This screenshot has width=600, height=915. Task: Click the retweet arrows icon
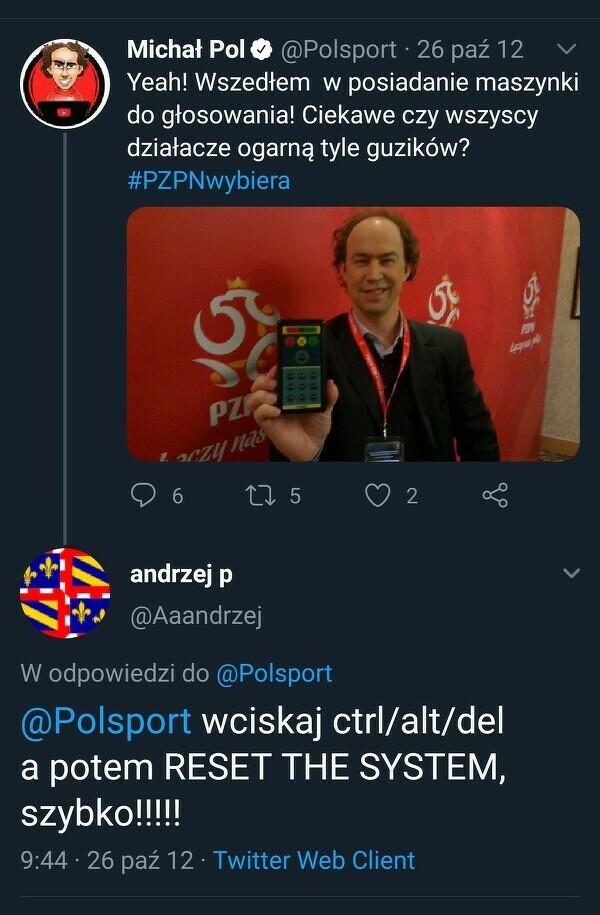260,496
